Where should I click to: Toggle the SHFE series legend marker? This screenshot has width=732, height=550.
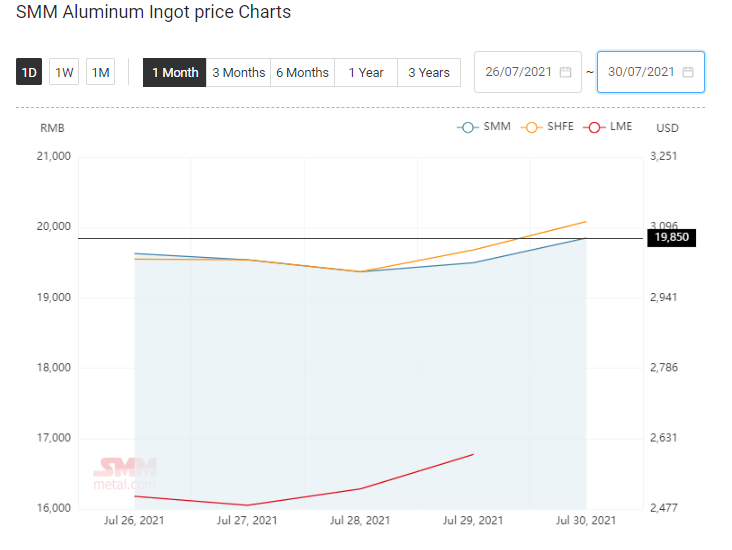pos(531,127)
